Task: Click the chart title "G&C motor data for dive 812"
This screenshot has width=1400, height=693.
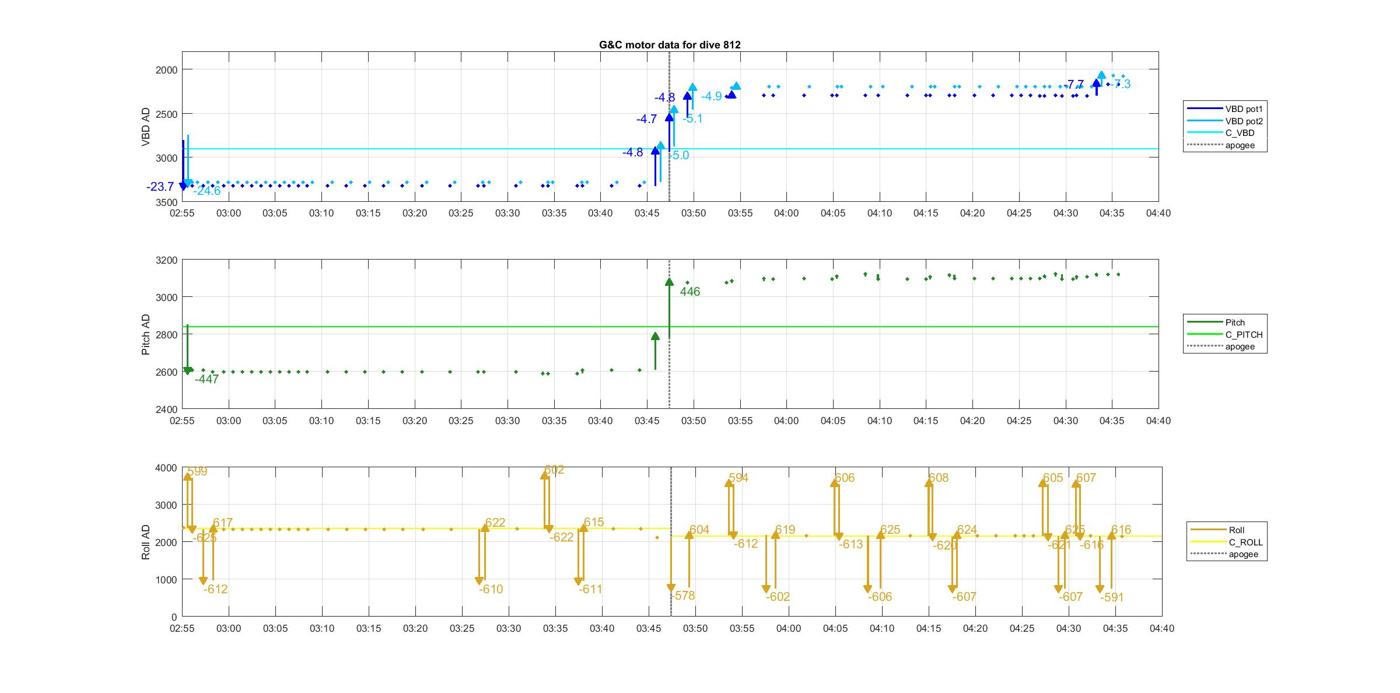Action: [670, 45]
